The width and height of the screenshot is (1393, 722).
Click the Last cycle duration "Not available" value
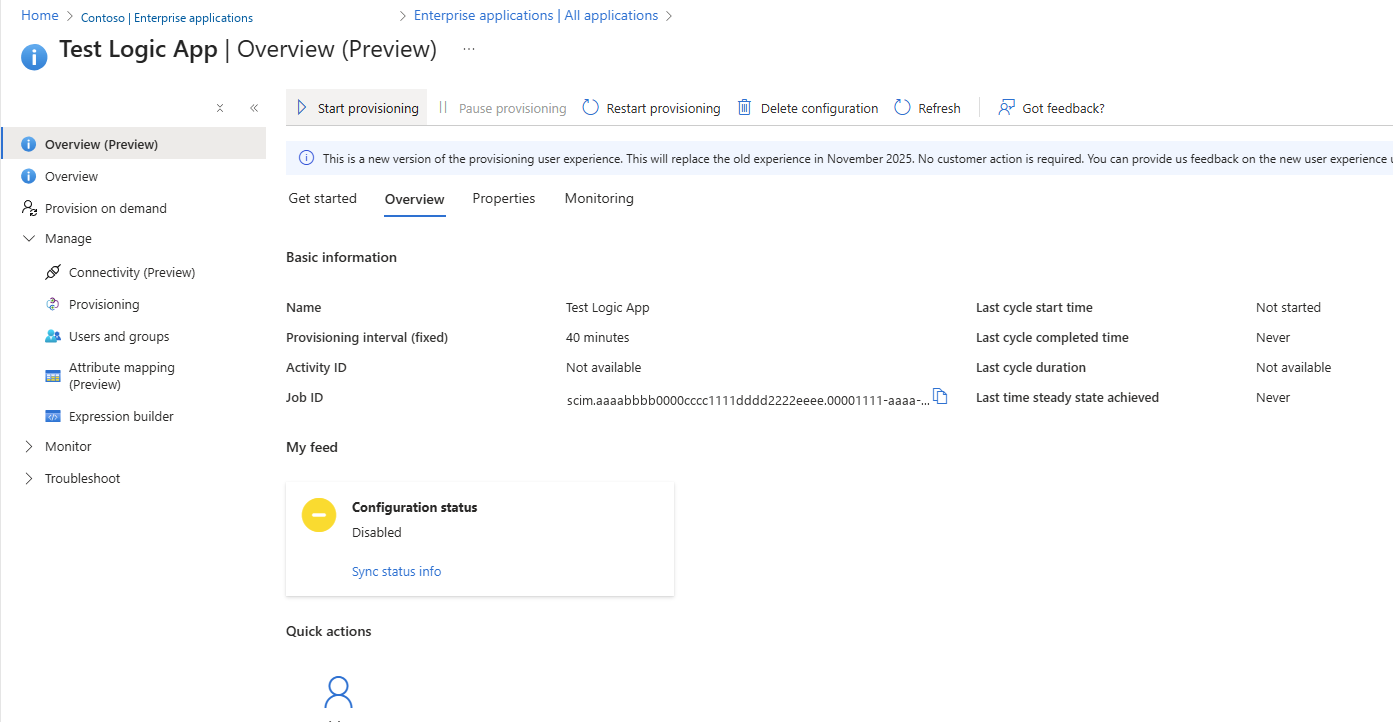[x=1294, y=367]
